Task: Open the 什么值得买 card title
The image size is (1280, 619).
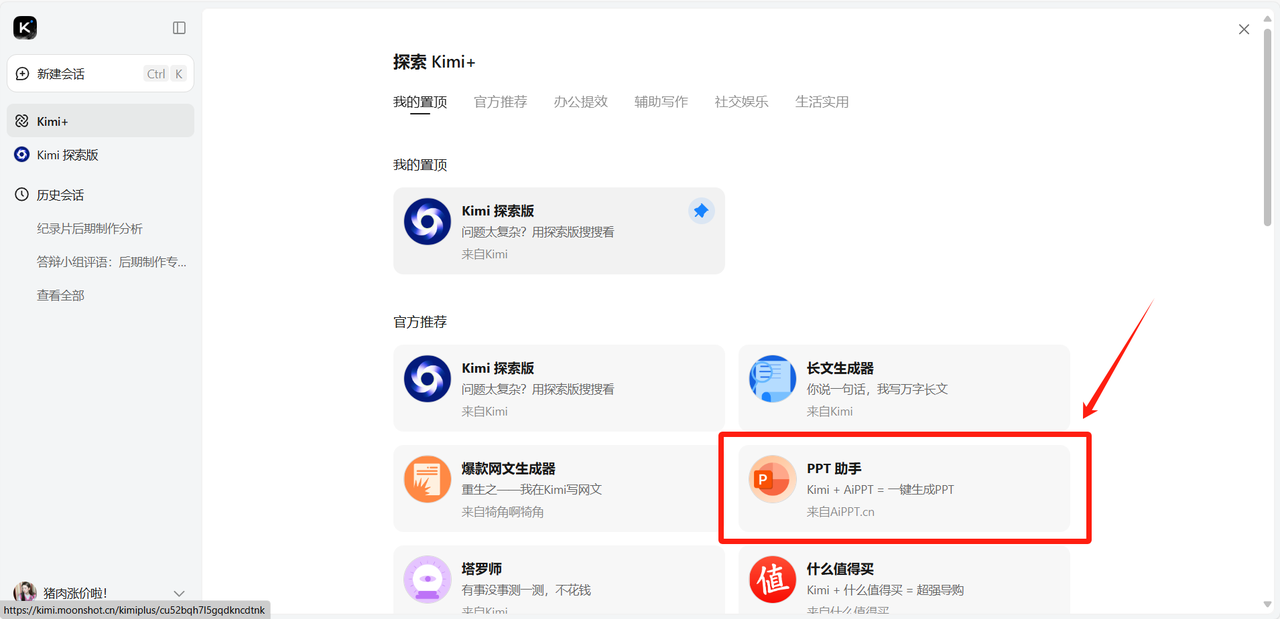Action: click(x=840, y=569)
